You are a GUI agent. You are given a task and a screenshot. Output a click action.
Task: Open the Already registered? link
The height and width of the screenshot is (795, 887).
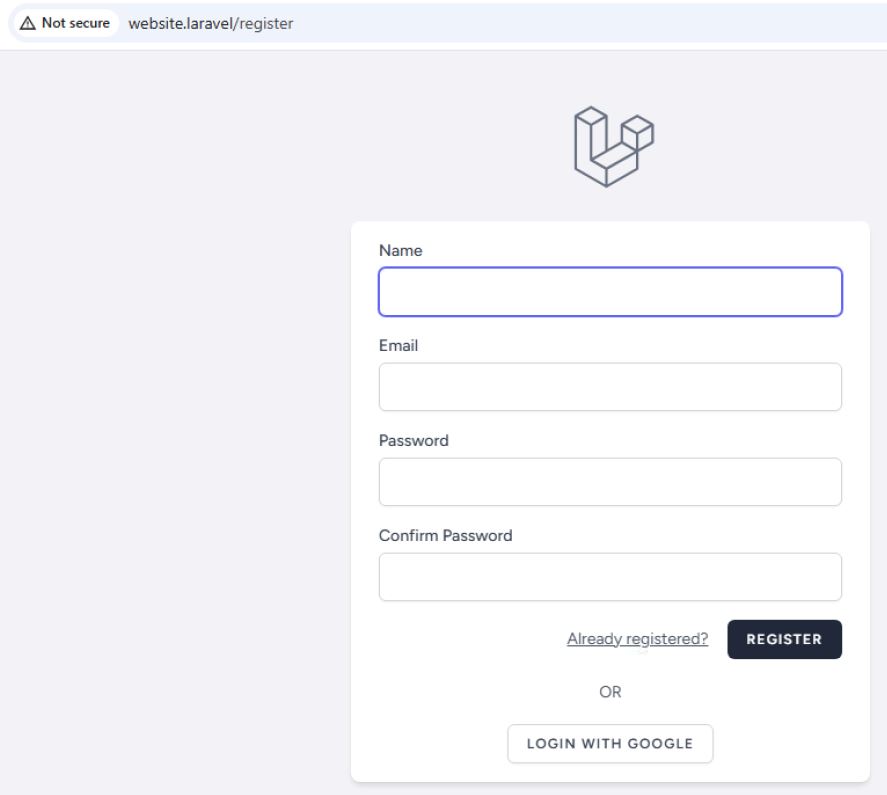coord(637,640)
